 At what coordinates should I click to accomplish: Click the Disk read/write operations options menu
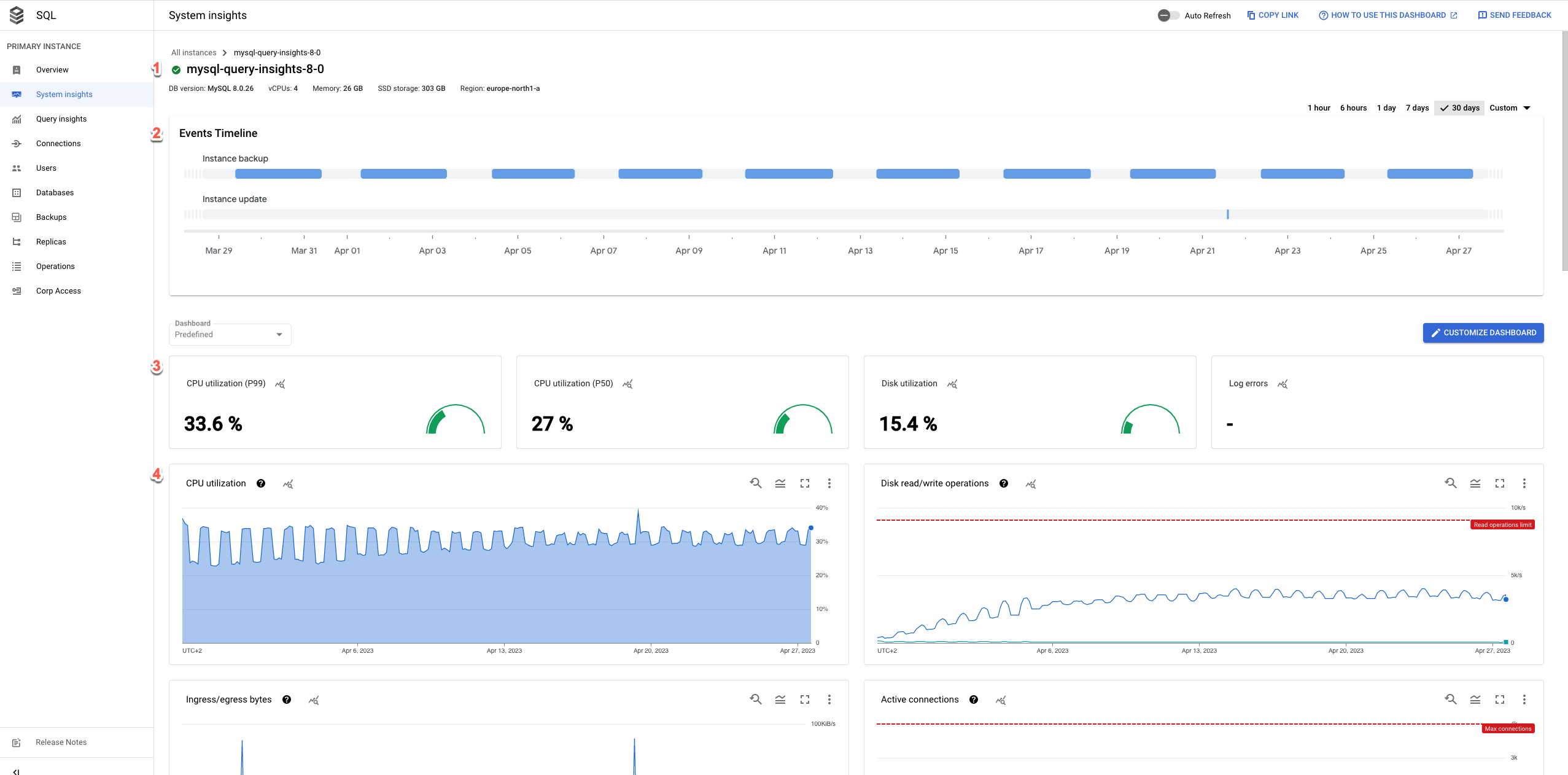click(1525, 484)
